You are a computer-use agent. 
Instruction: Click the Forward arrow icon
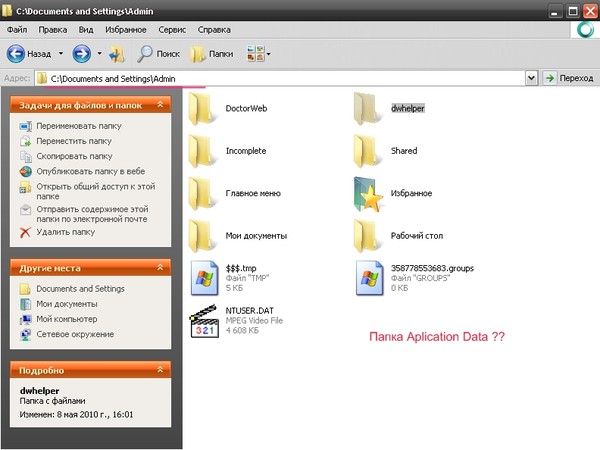point(82,54)
